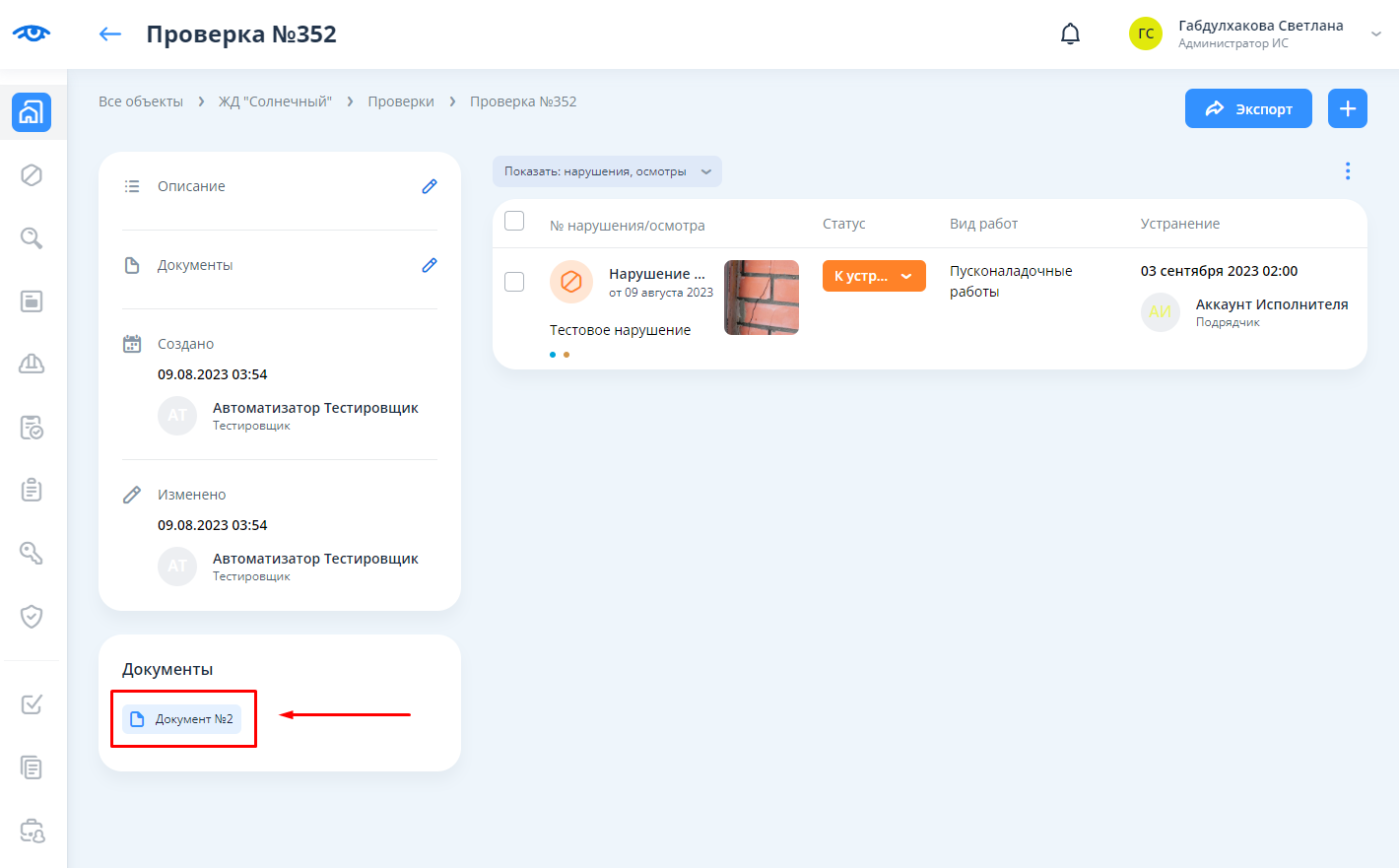The image size is (1399, 868).
Task: Click the blue plus add button
Action: (1347, 108)
